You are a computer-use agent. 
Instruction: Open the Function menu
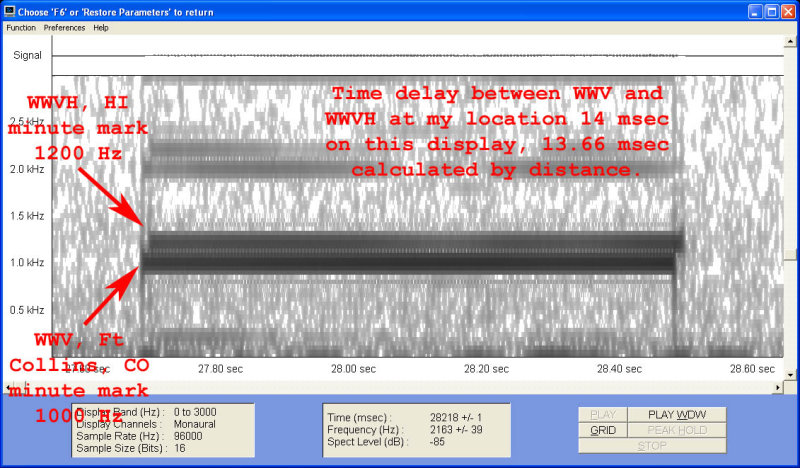[21, 28]
